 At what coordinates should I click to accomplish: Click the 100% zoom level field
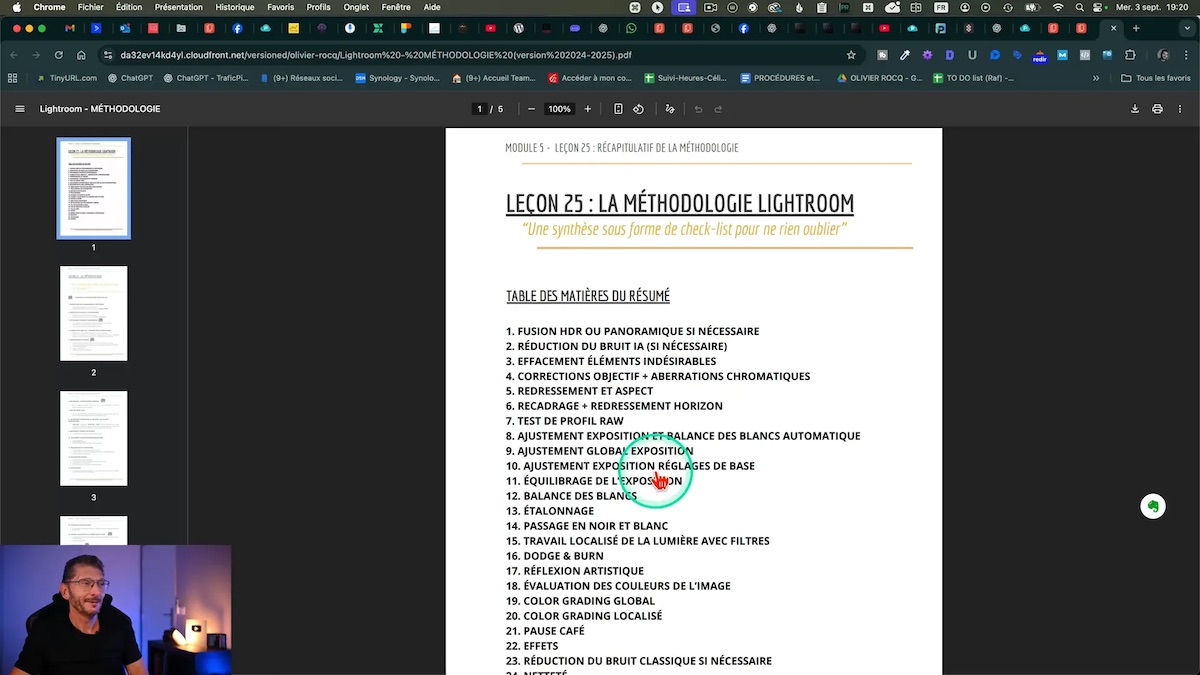click(559, 109)
